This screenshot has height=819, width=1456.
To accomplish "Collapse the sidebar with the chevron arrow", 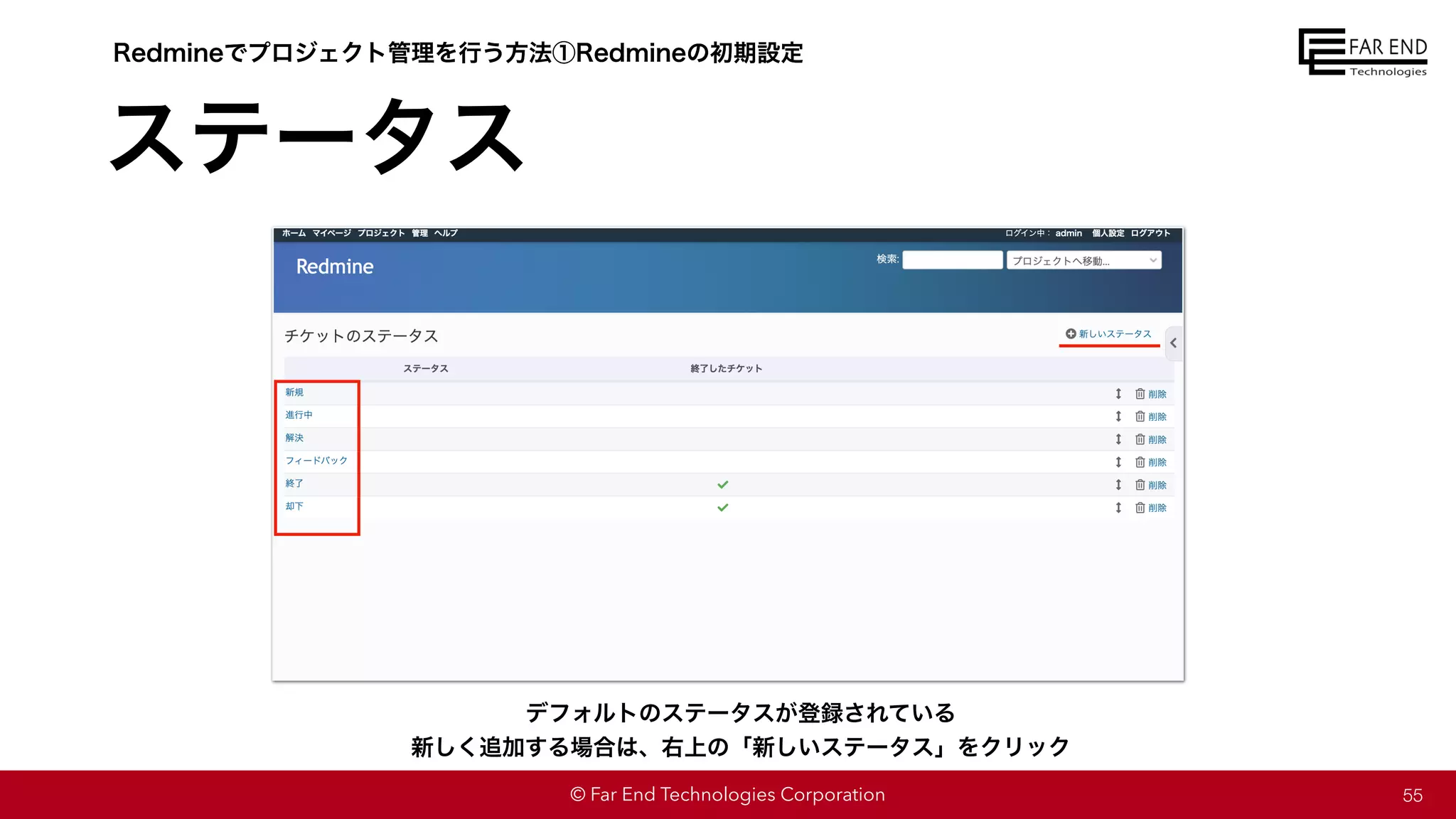I will click(x=1174, y=343).
